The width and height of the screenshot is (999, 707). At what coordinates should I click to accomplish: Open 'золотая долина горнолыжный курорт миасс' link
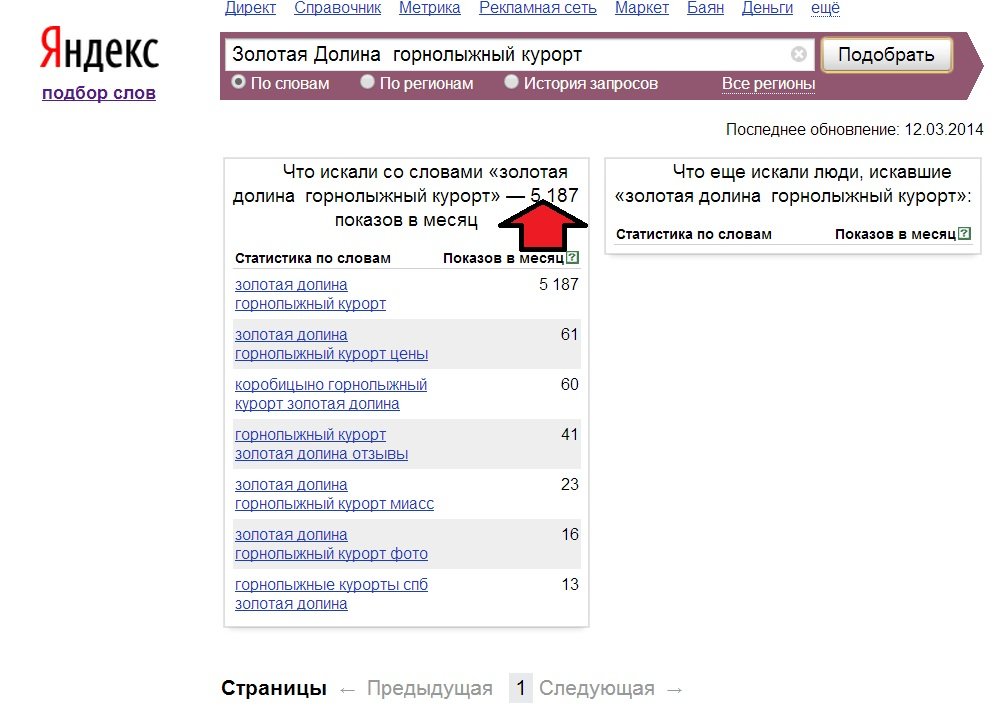pyautogui.click(x=334, y=494)
